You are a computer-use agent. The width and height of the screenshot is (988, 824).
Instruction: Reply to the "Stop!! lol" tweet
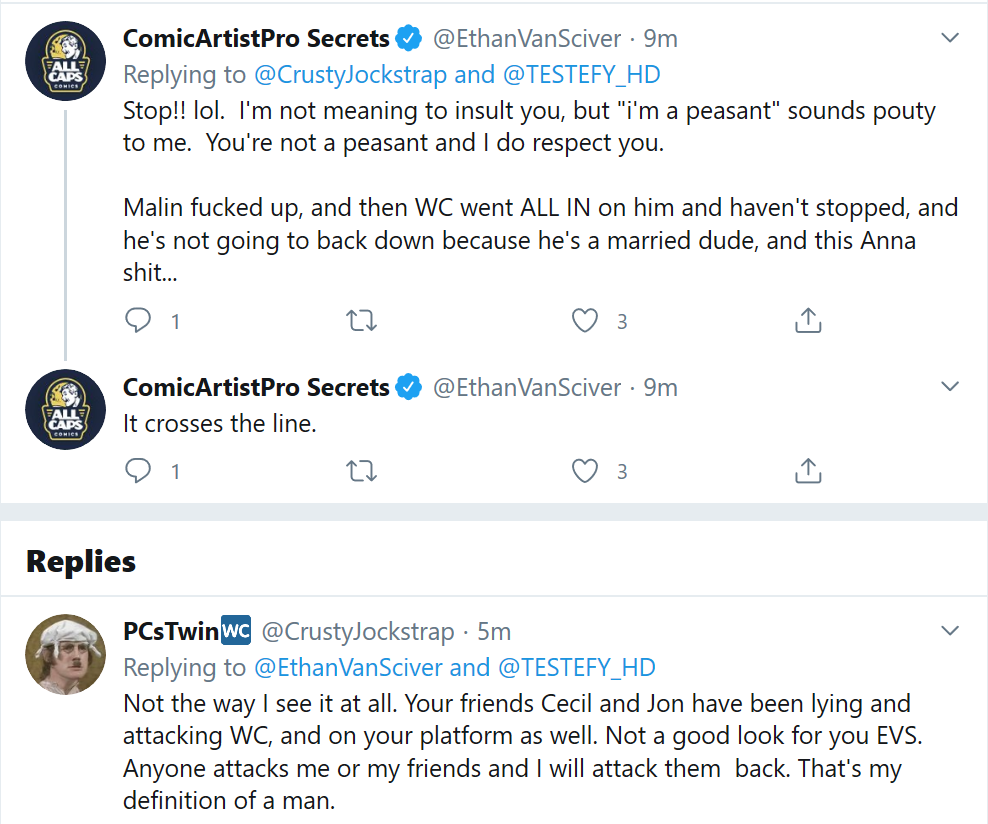point(138,320)
